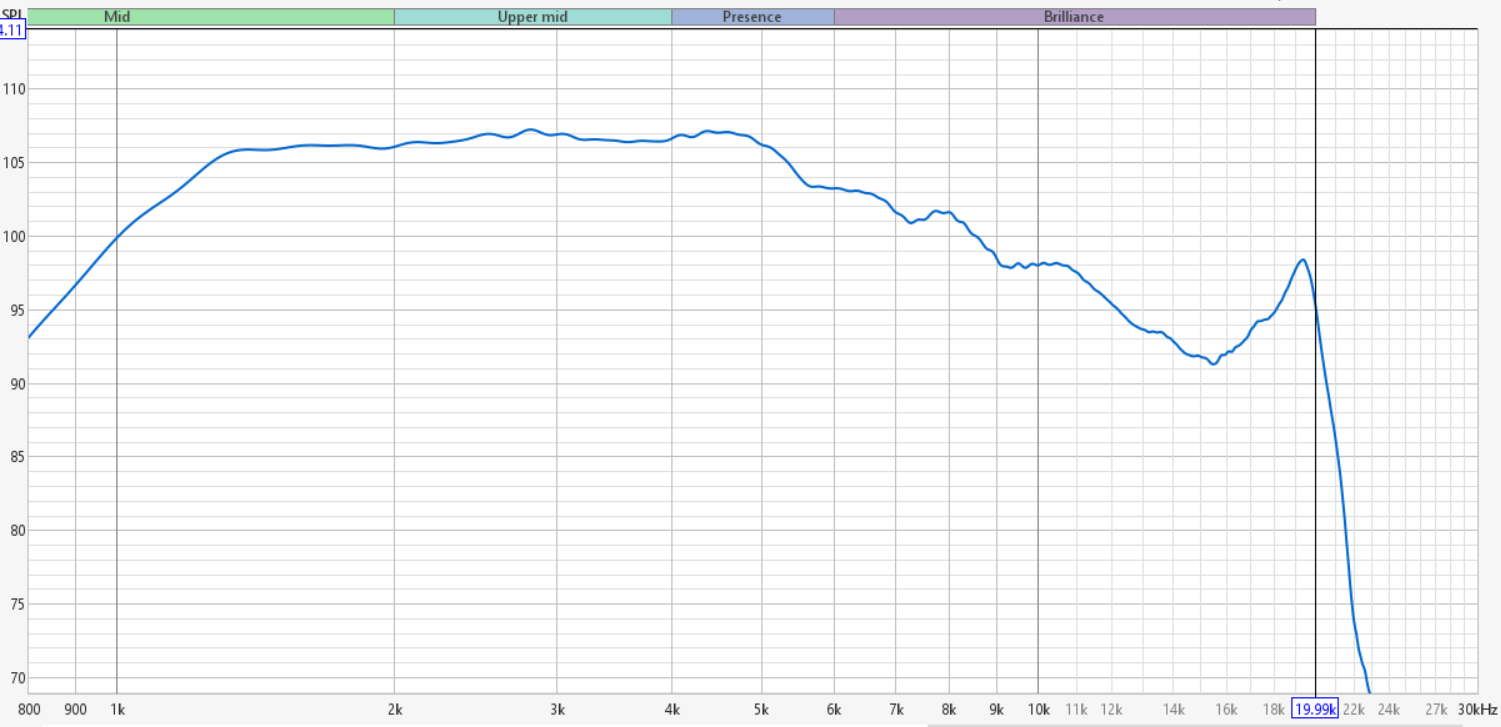Click the 18k frequency axis label
The height and width of the screenshot is (727, 1501).
pos(1274,709)
